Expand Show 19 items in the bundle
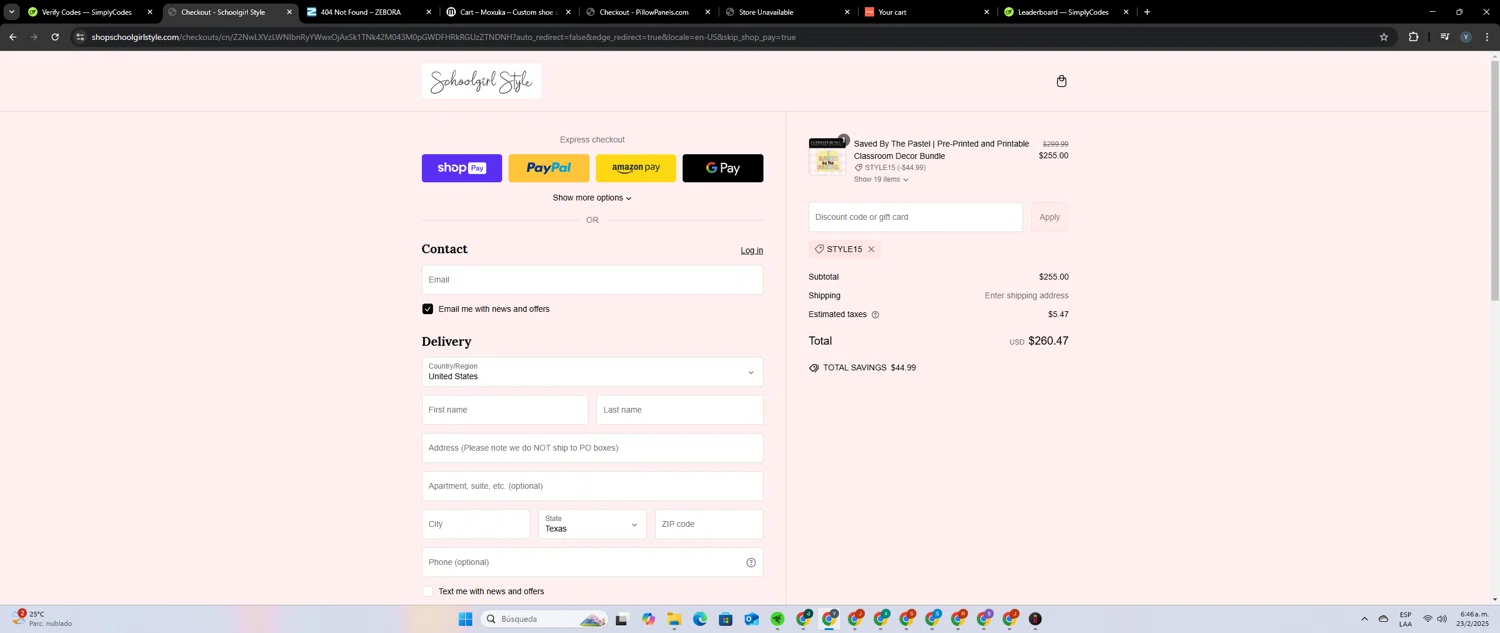Image resolution: width=1500 pixels, height=633 pixels. pos(881,180)
